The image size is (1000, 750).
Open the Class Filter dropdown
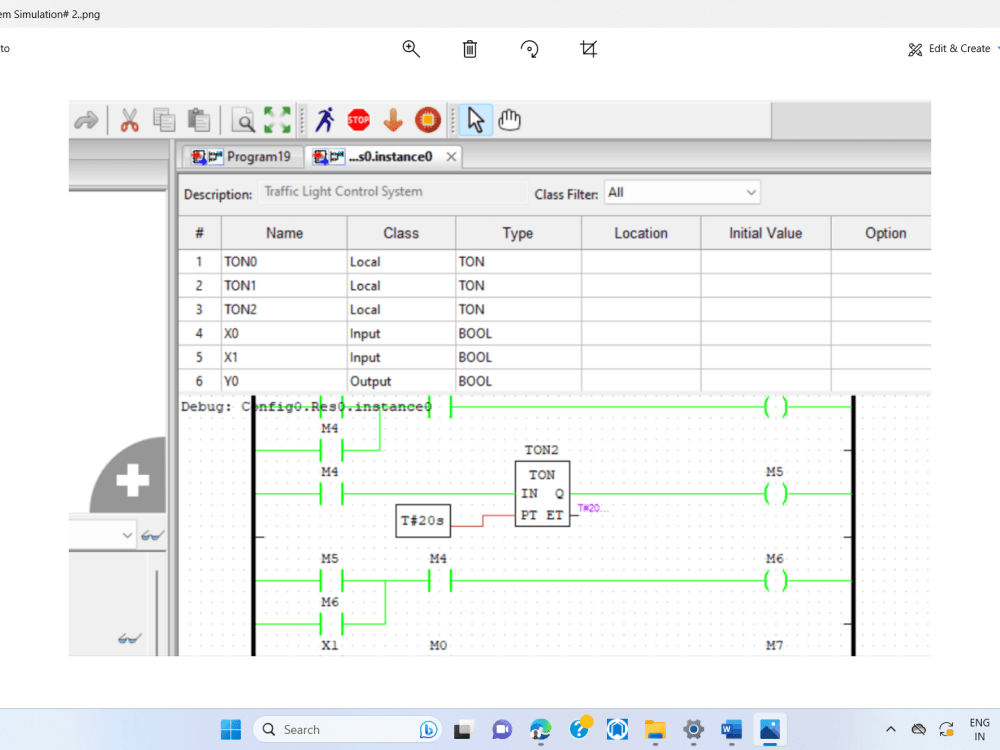(682, 192)
